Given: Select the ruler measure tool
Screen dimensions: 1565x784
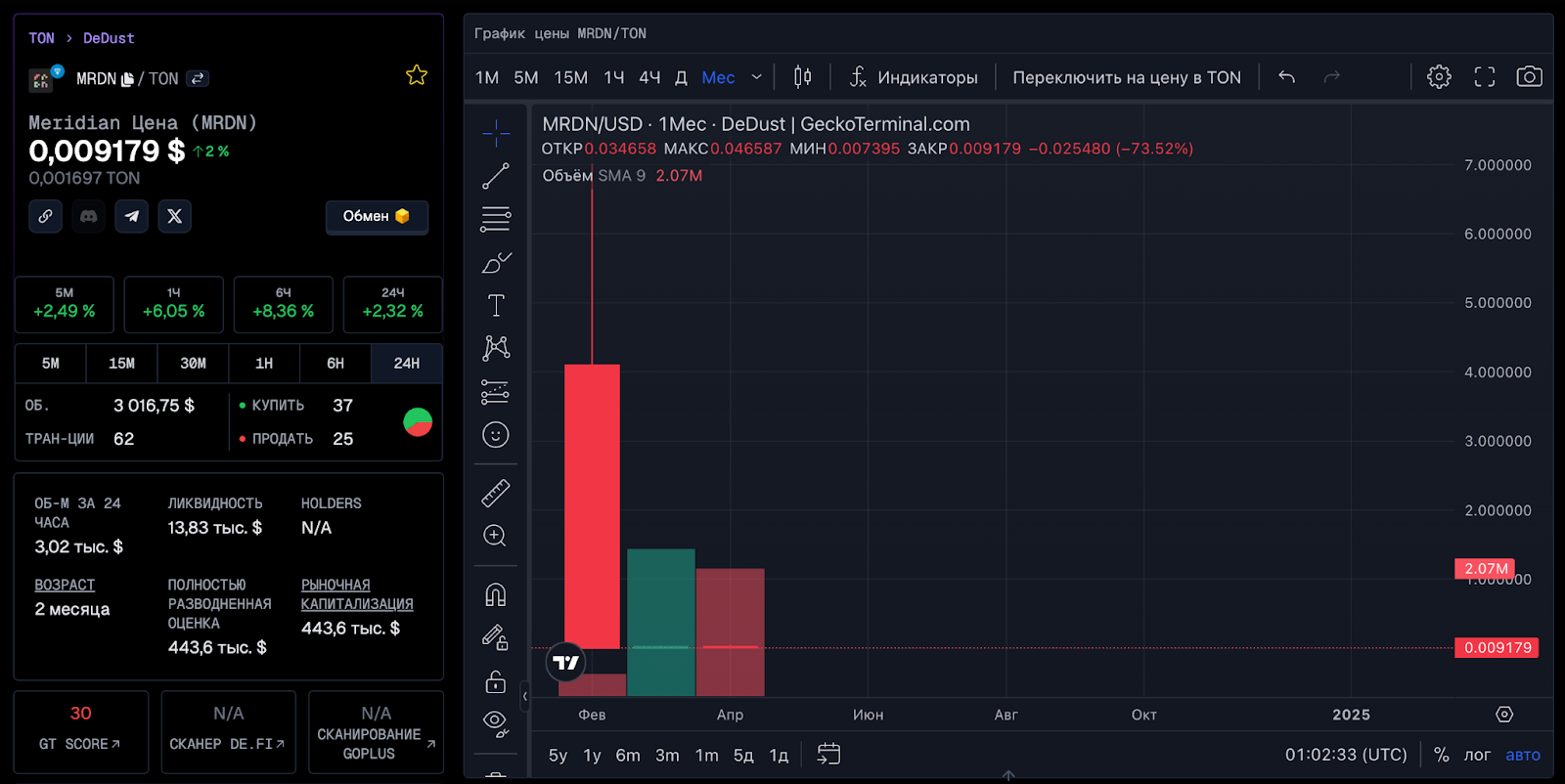Looking at the screenshot, I should (x=496, y=493).
